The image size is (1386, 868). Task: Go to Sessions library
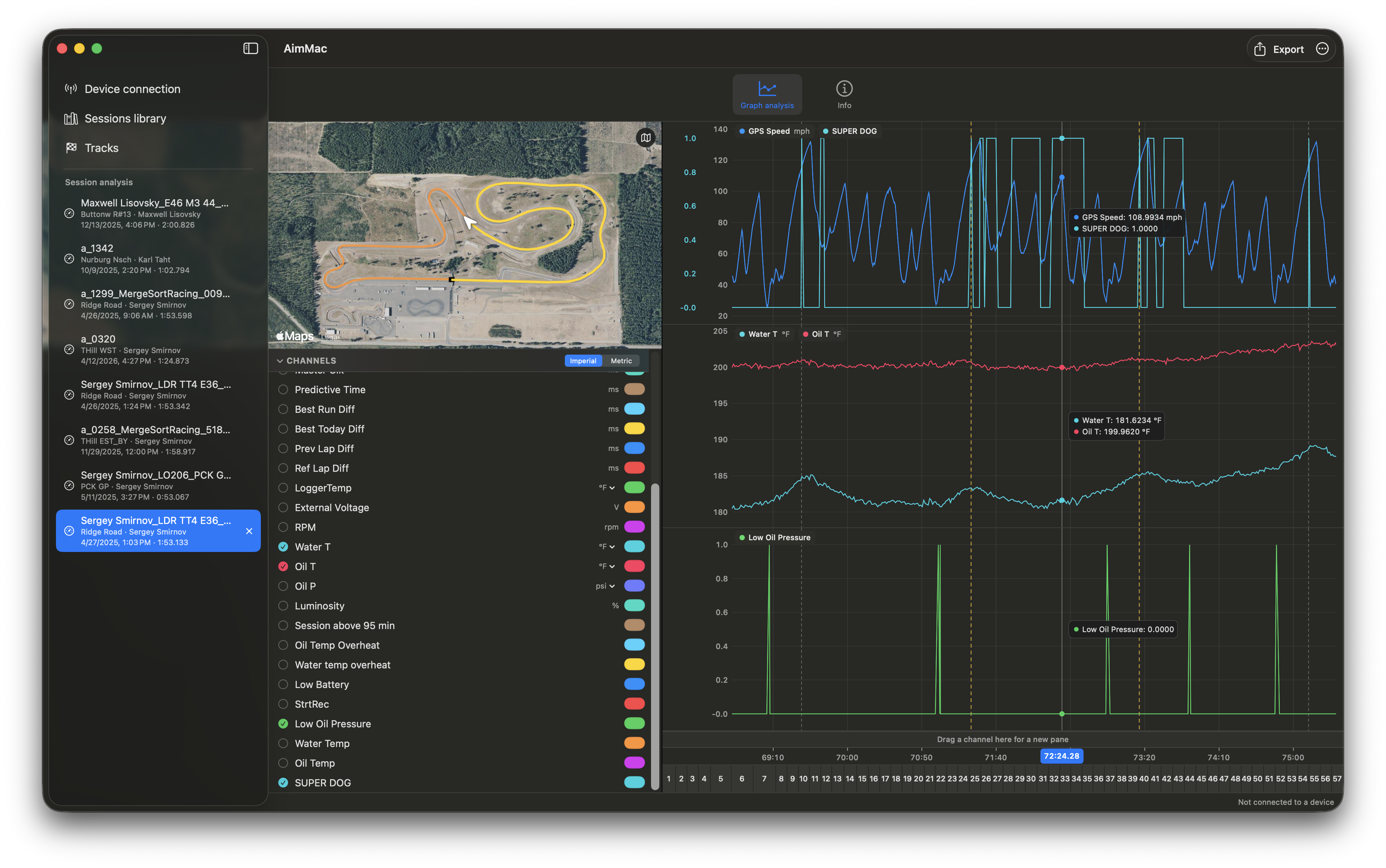tap(158, 118)
